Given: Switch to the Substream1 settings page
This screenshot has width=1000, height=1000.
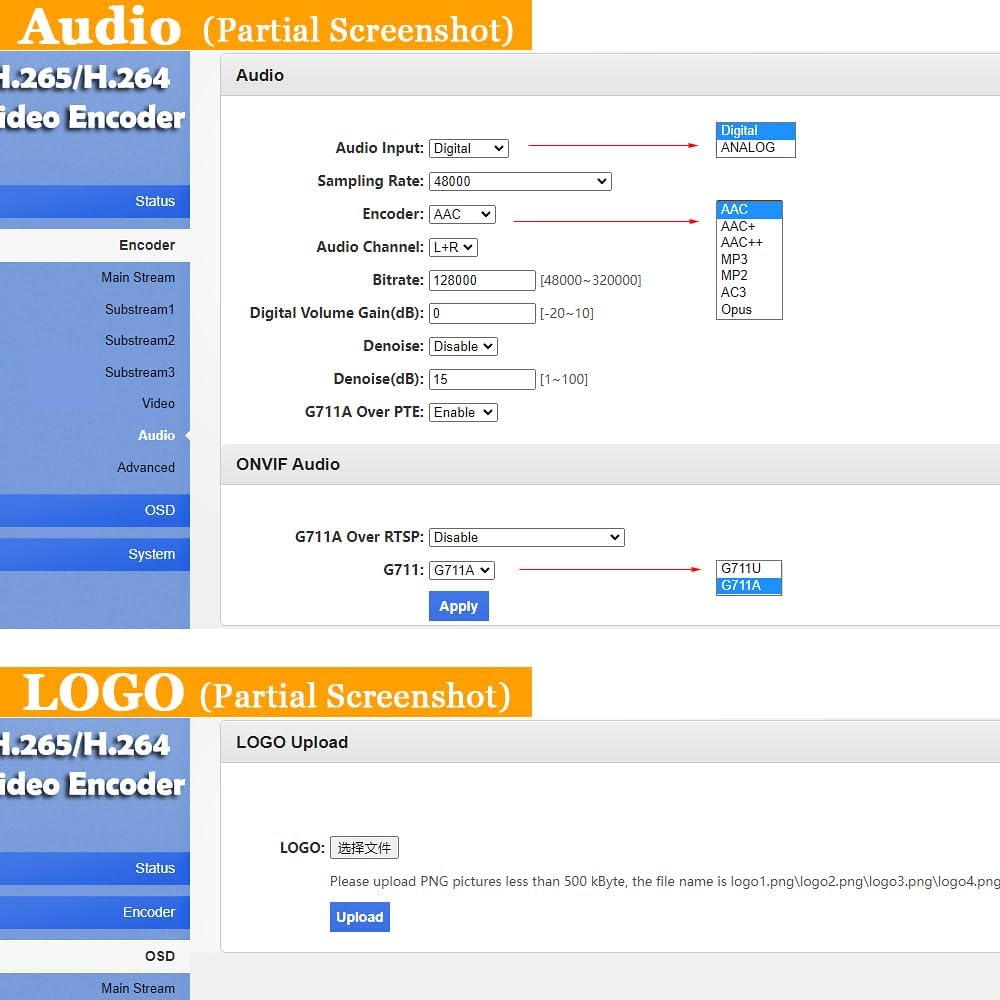Looking at the screenshot, I should 140,309.
